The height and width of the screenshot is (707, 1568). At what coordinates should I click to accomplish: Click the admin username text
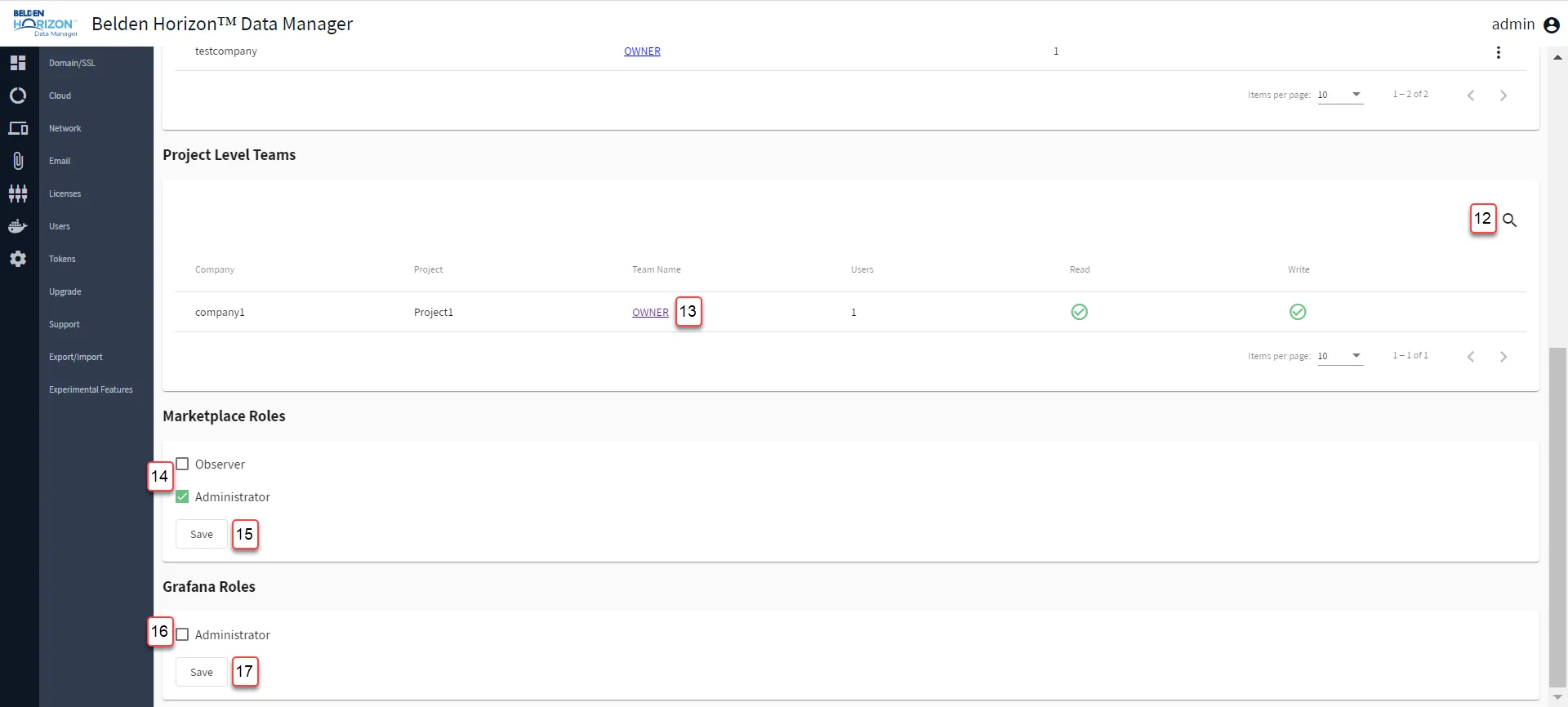pyautogui.click(x=1513, y=24)
